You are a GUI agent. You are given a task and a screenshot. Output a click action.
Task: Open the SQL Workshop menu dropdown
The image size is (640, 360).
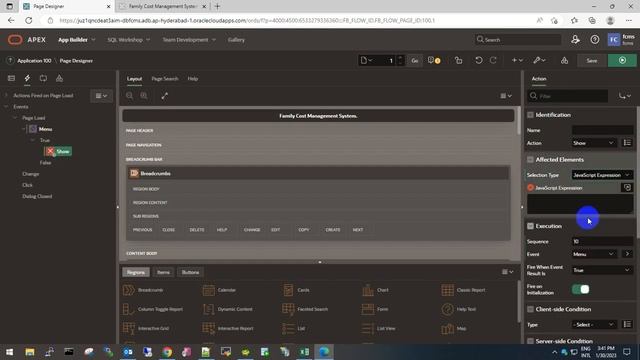point(129,40)
